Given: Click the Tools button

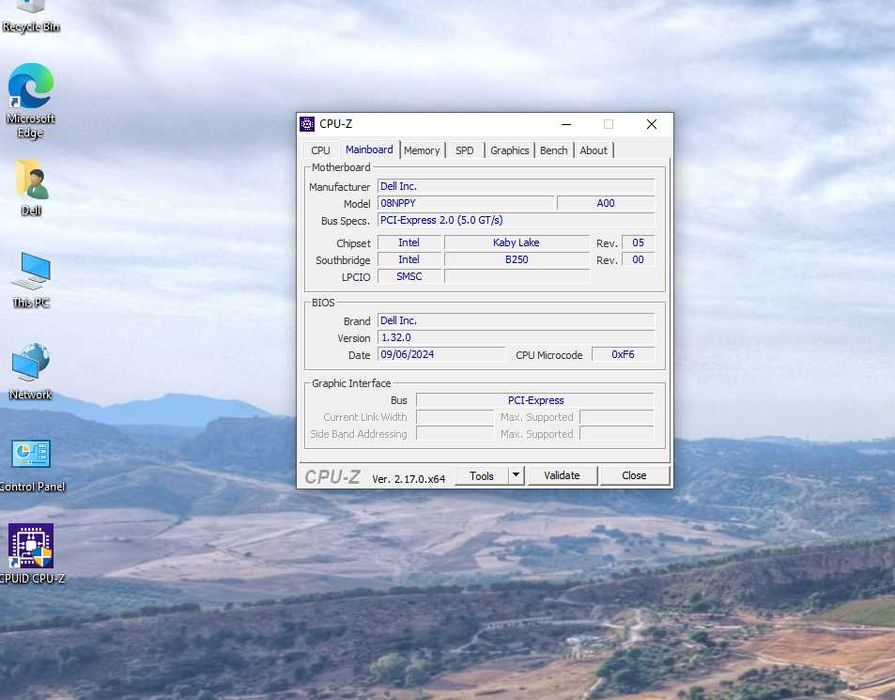Looking at the screenshot, I should (x=481, y=476).
